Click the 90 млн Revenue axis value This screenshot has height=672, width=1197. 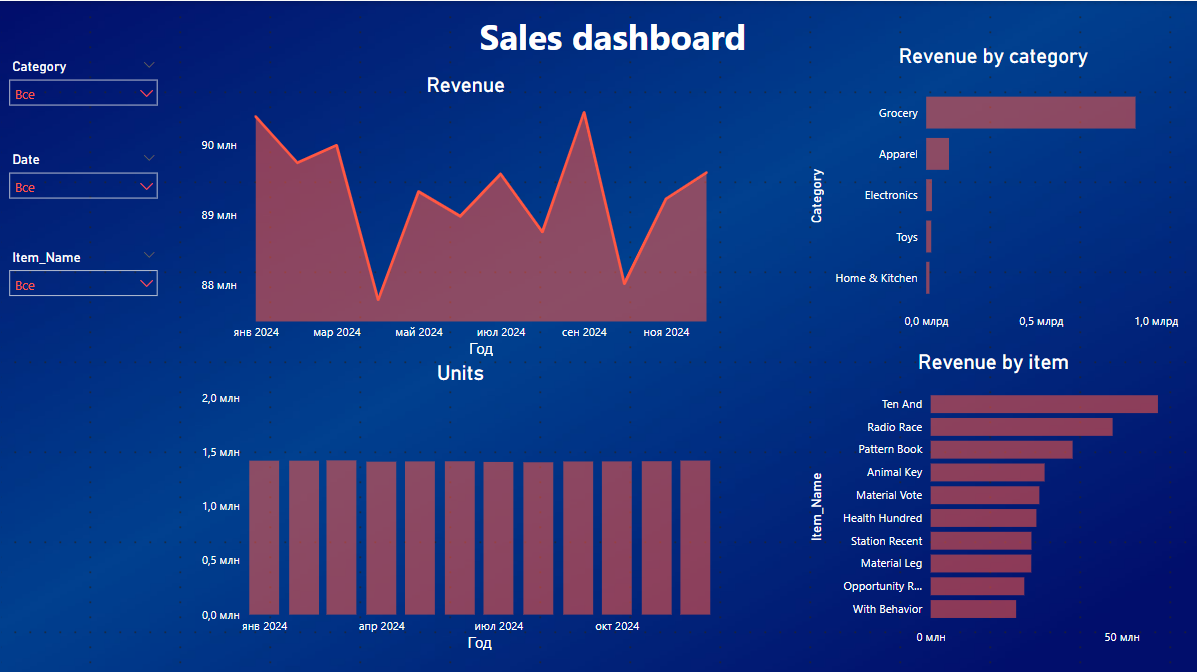(219, 145)
